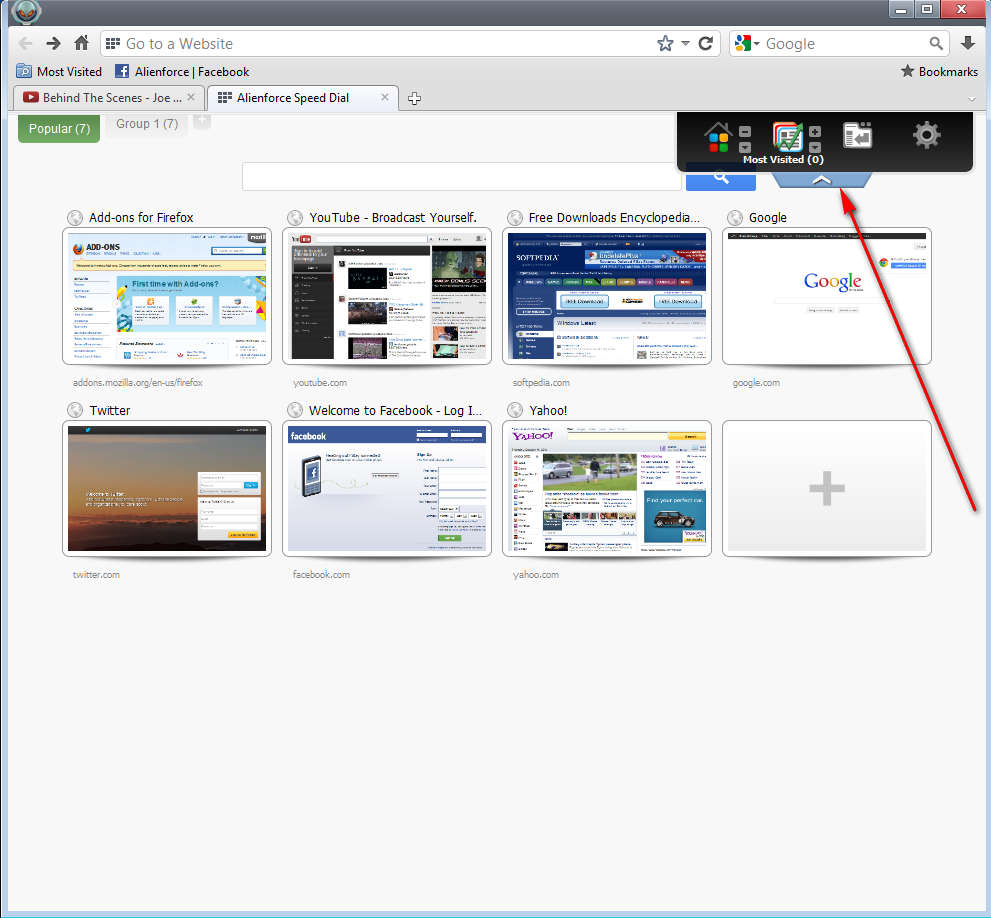Click the blue search button
Image resolution: width=991 pixels, height=918 pixels.
720,179
